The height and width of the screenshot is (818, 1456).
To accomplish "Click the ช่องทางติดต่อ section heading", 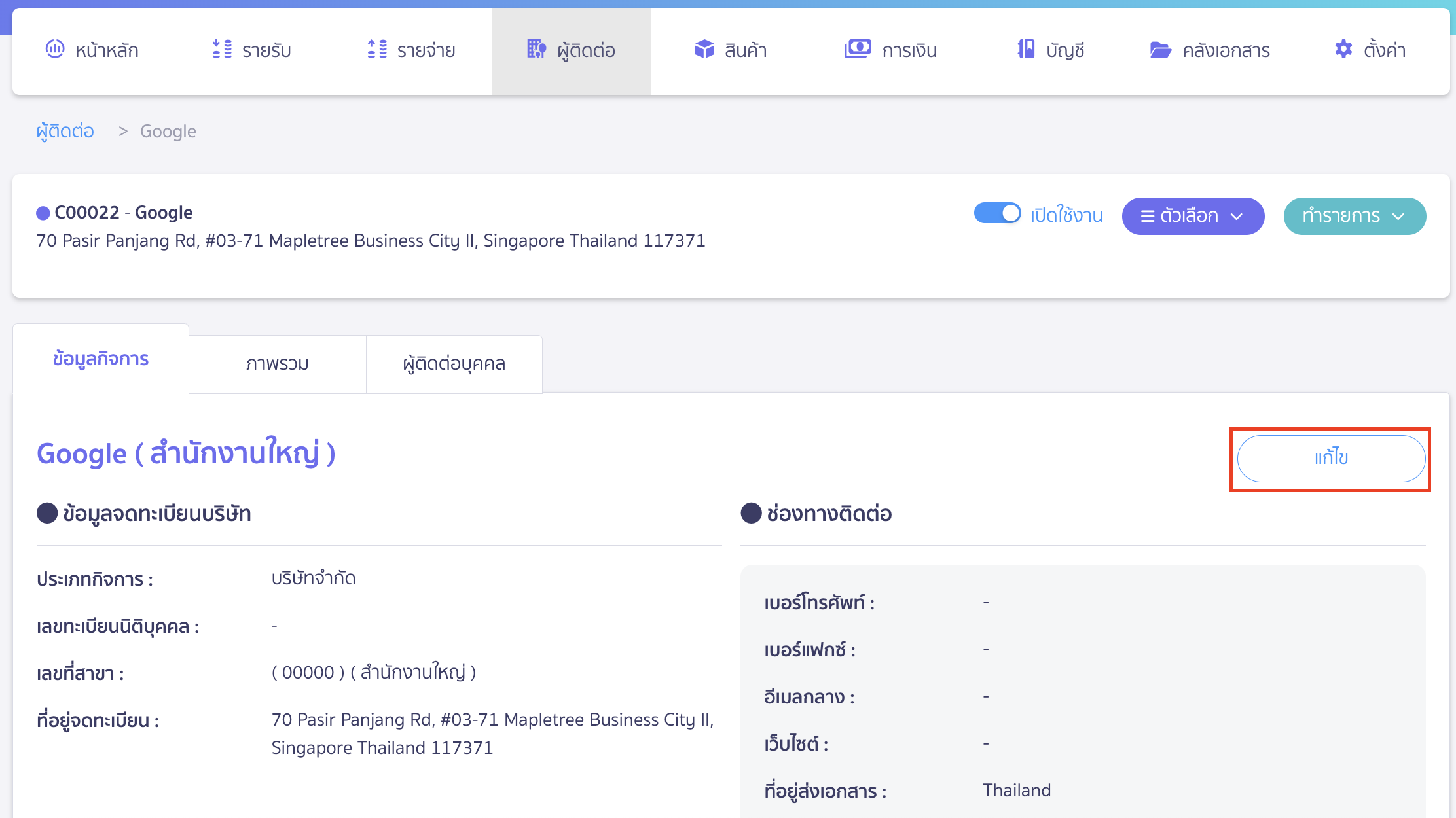I will tap(829, 514).
